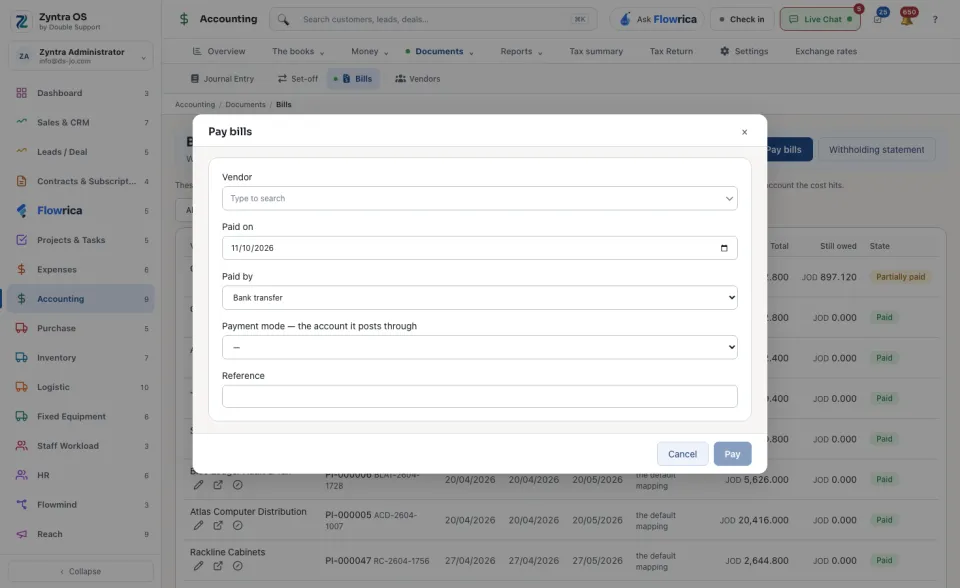Expand the Zyntra Administrator account menu

81,56
